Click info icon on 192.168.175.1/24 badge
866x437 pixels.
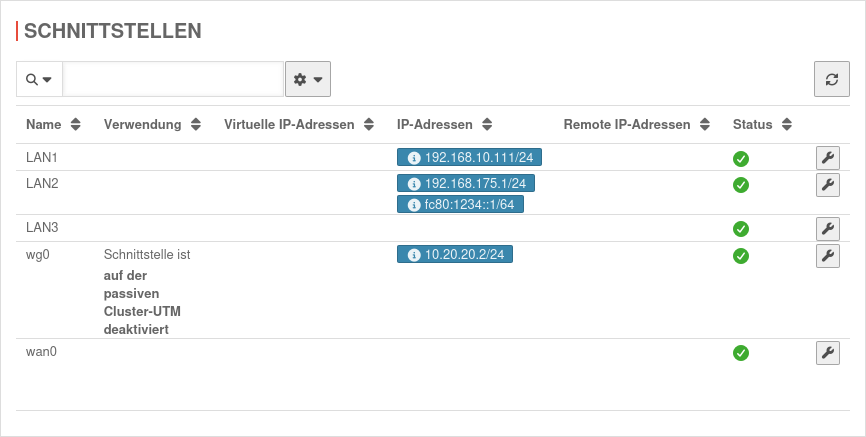tap(414, 183)
